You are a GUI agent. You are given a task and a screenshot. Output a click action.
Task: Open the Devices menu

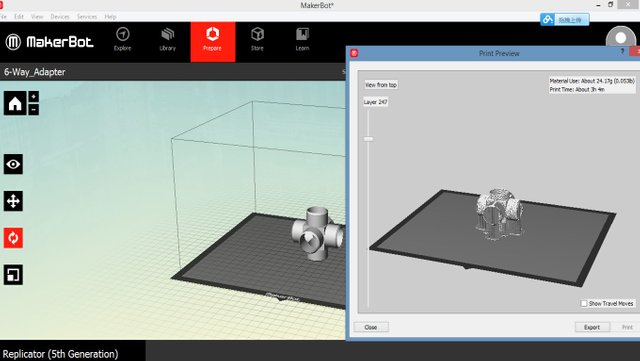[60, 16]
